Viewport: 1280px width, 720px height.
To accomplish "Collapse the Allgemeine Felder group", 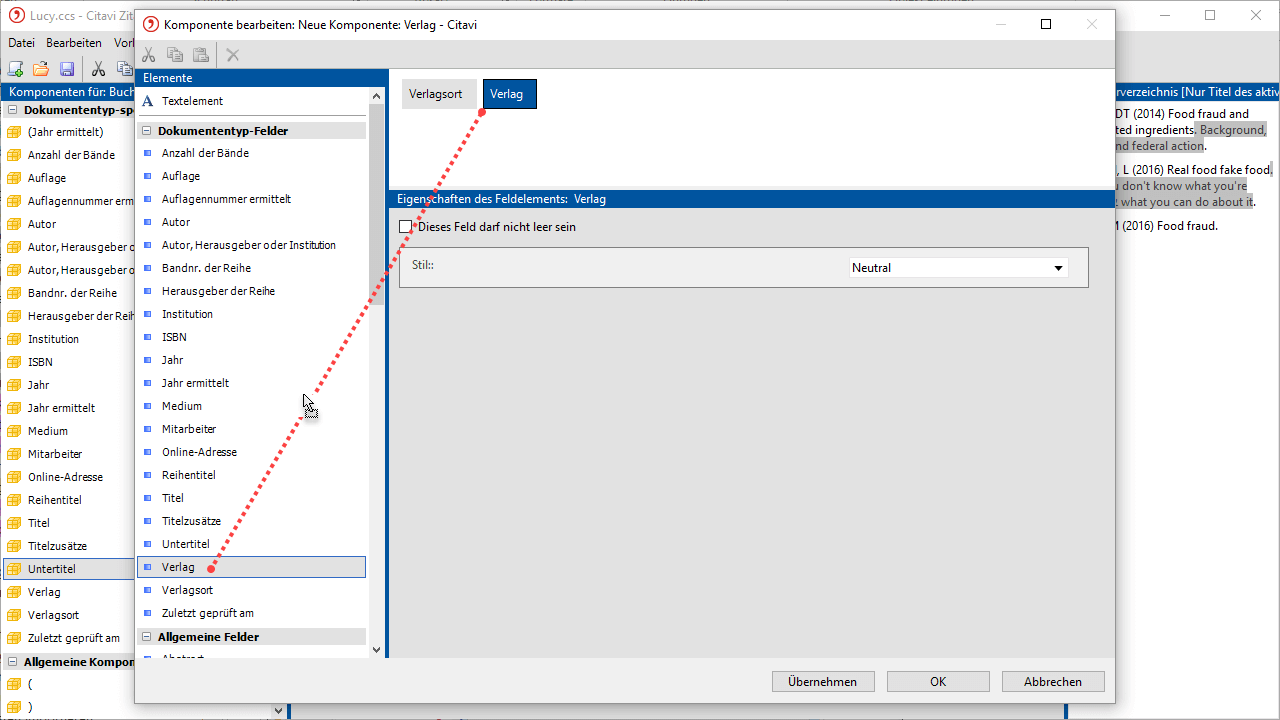I will 147,637.
